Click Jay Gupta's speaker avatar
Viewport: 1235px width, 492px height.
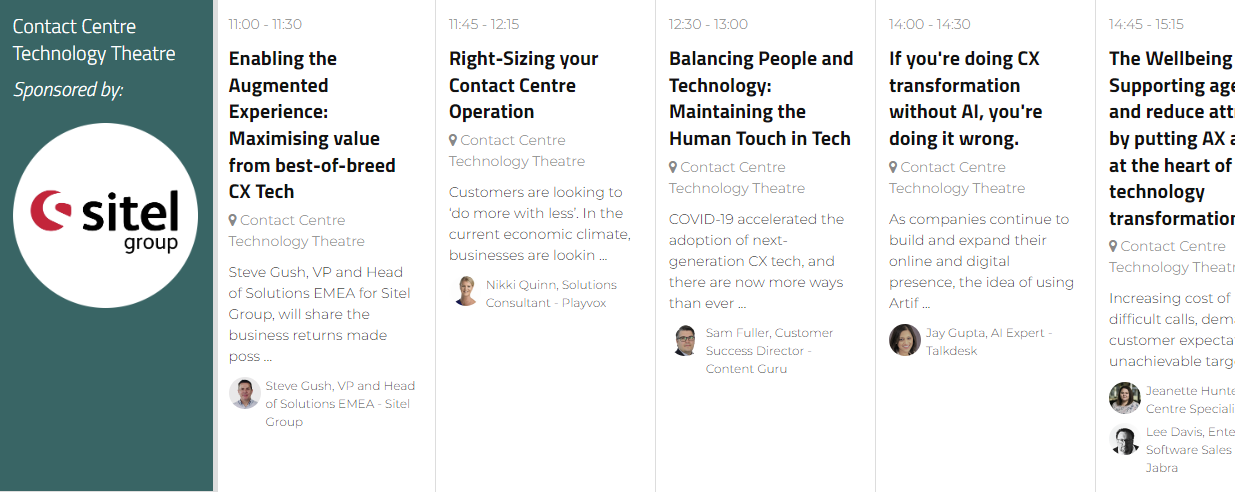pyautogui.click(x=905, y=340)
